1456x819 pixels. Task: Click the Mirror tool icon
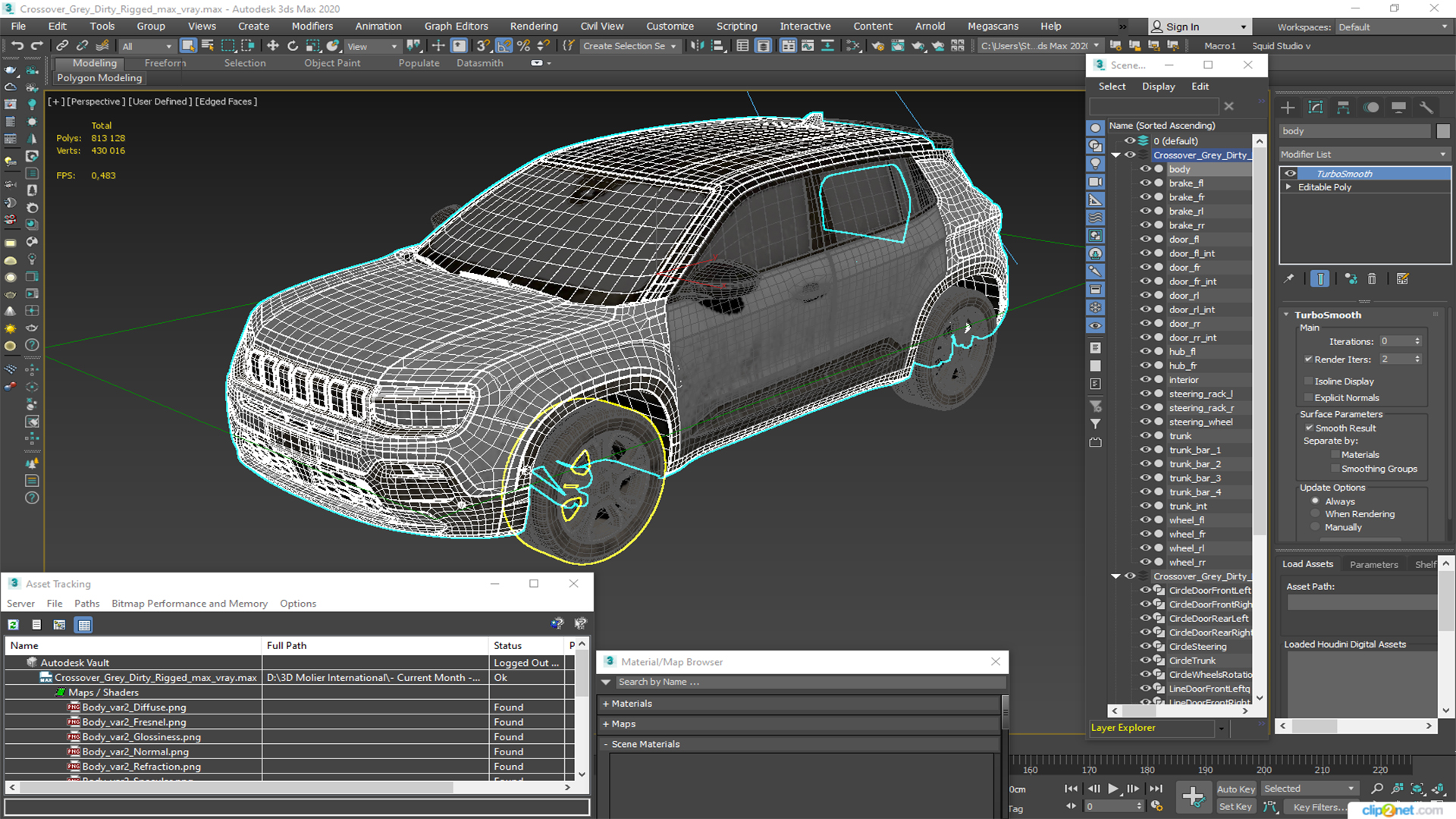[697, 46]
